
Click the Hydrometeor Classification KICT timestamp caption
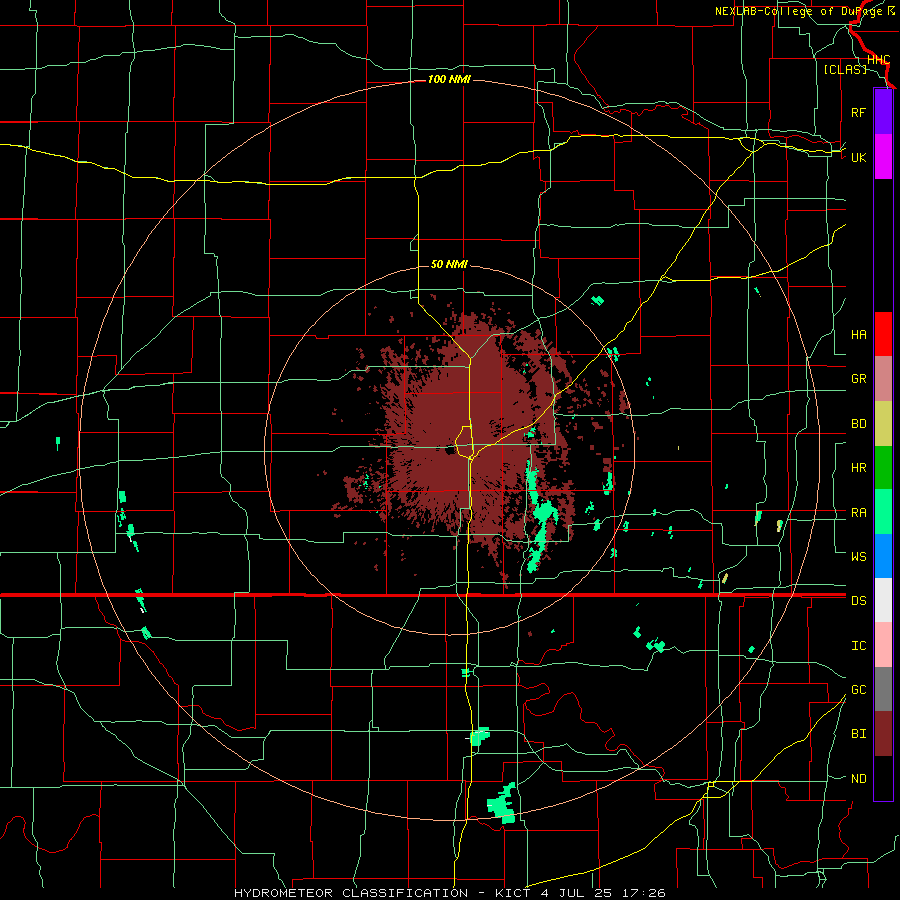pos(449,893)
